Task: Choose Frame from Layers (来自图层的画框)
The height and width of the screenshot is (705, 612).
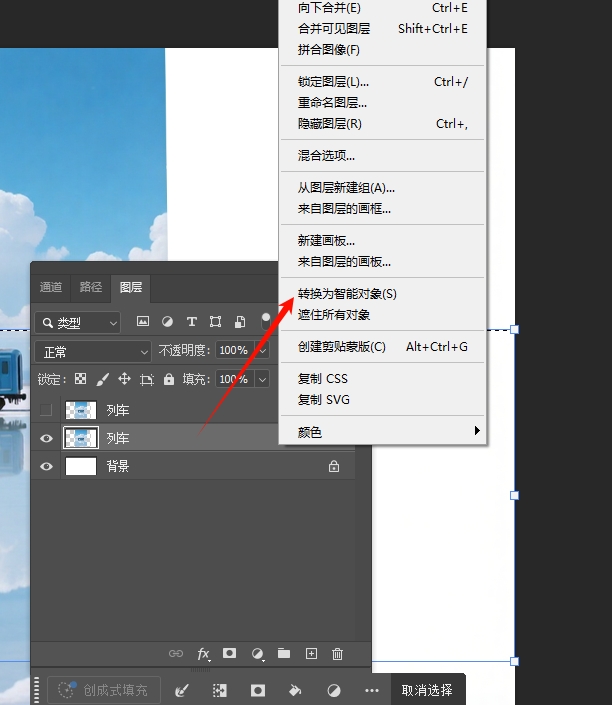Action: (x=382, y=209)
